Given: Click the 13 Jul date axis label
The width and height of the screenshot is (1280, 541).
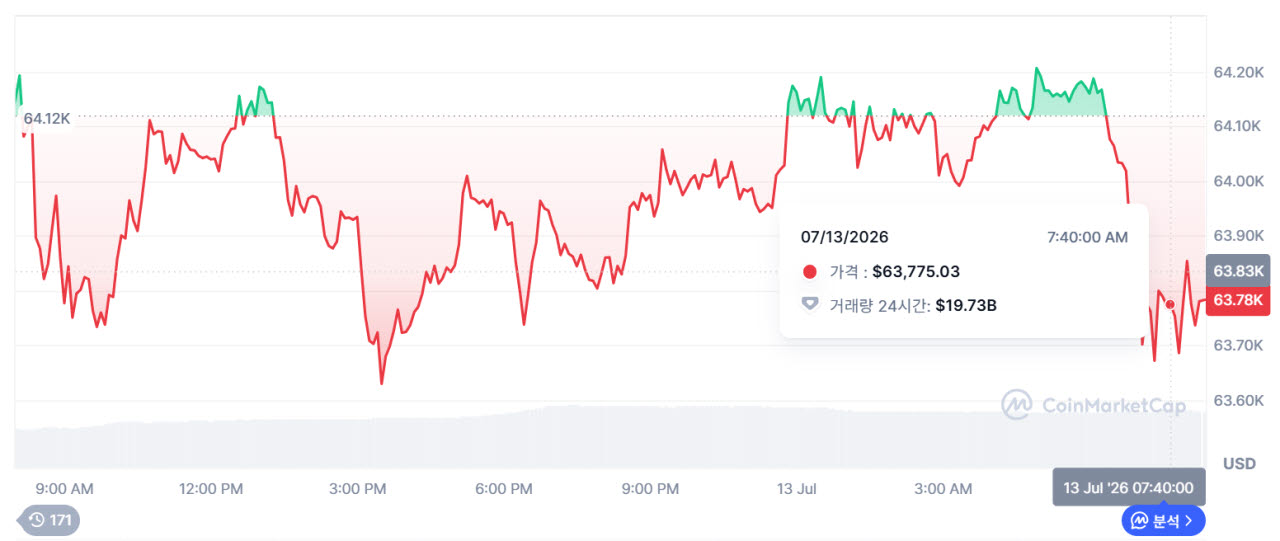Looking at the screenshot, I should (797, 489).
